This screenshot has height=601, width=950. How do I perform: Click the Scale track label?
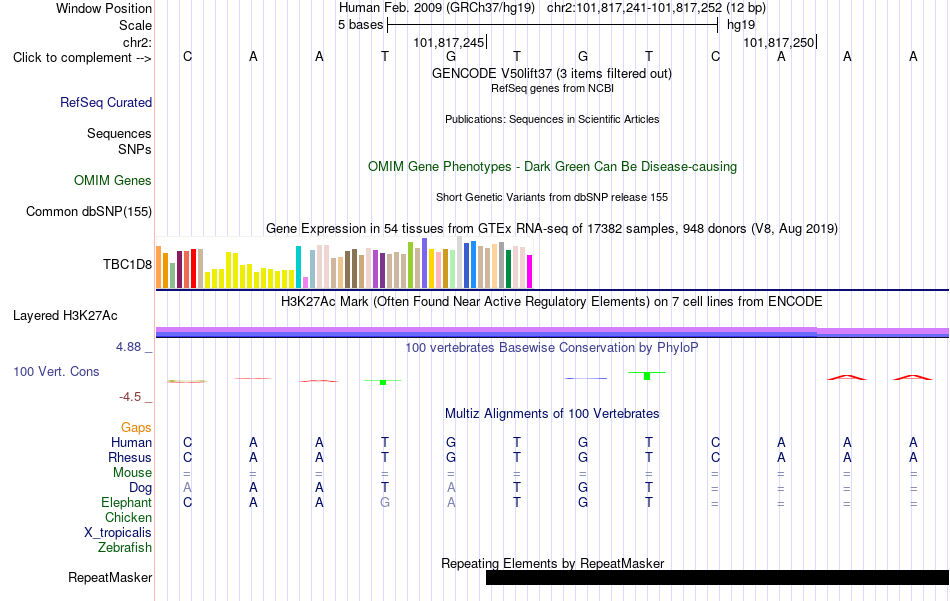[135, 25]
